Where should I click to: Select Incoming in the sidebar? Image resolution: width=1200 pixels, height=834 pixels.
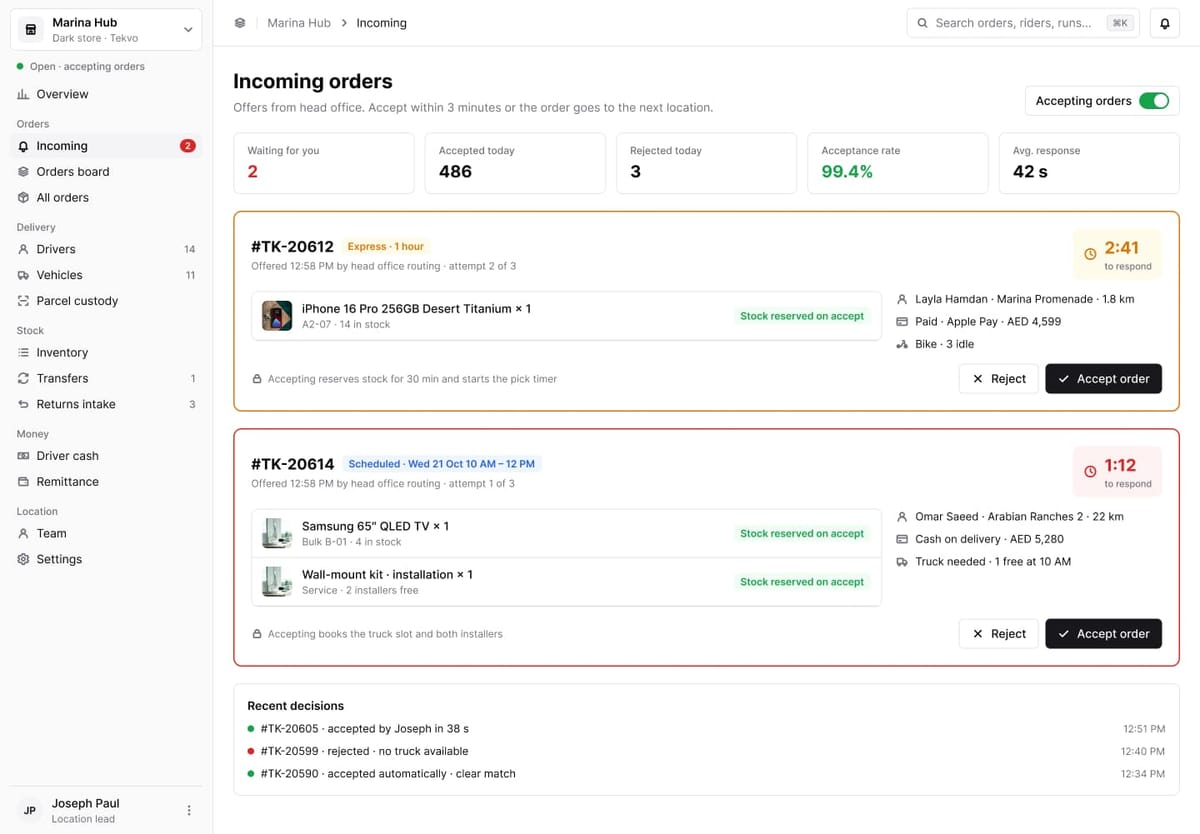[x=106, y=146]
